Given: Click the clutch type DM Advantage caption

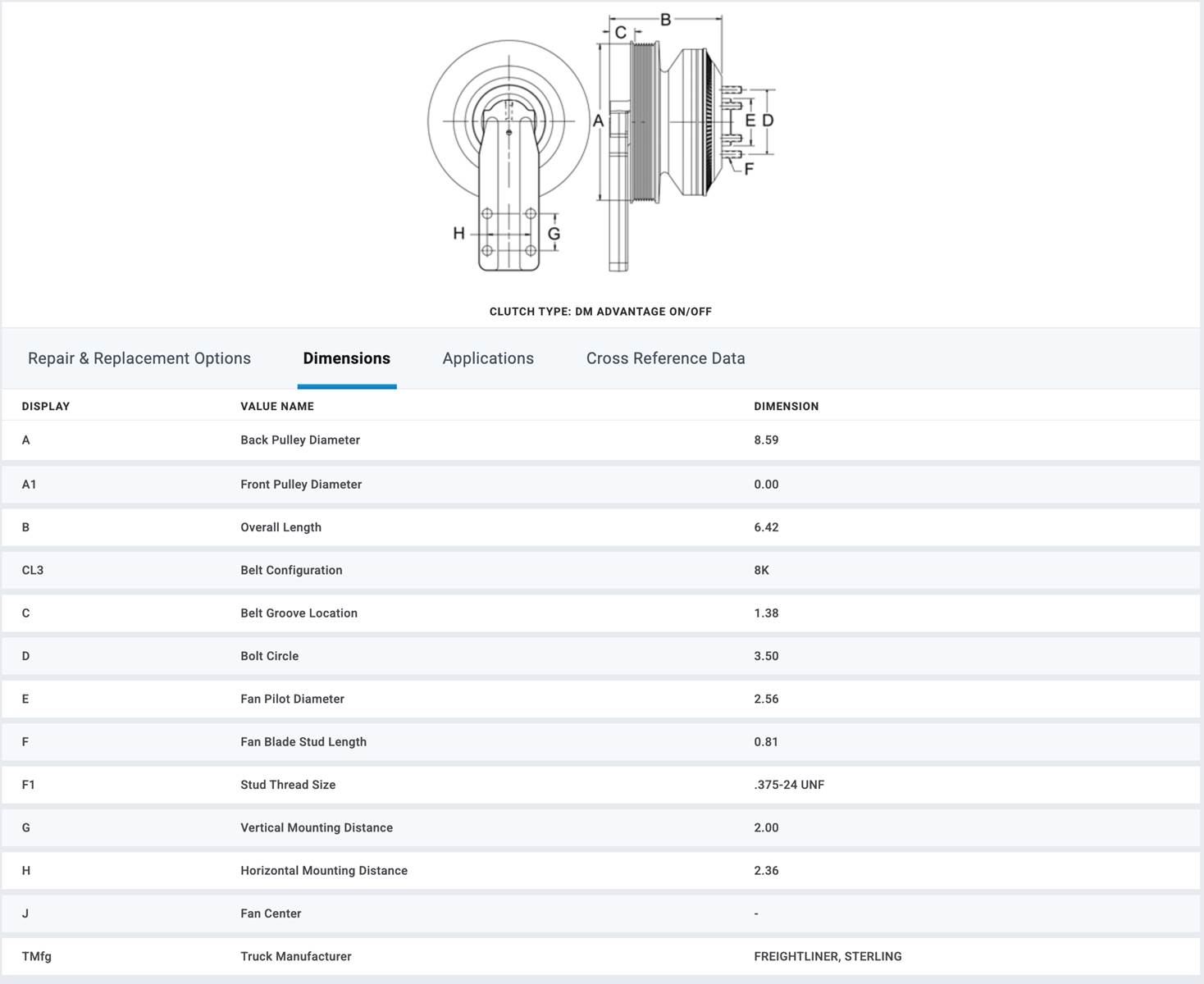Looking at the screenshot, I should 600,312.
